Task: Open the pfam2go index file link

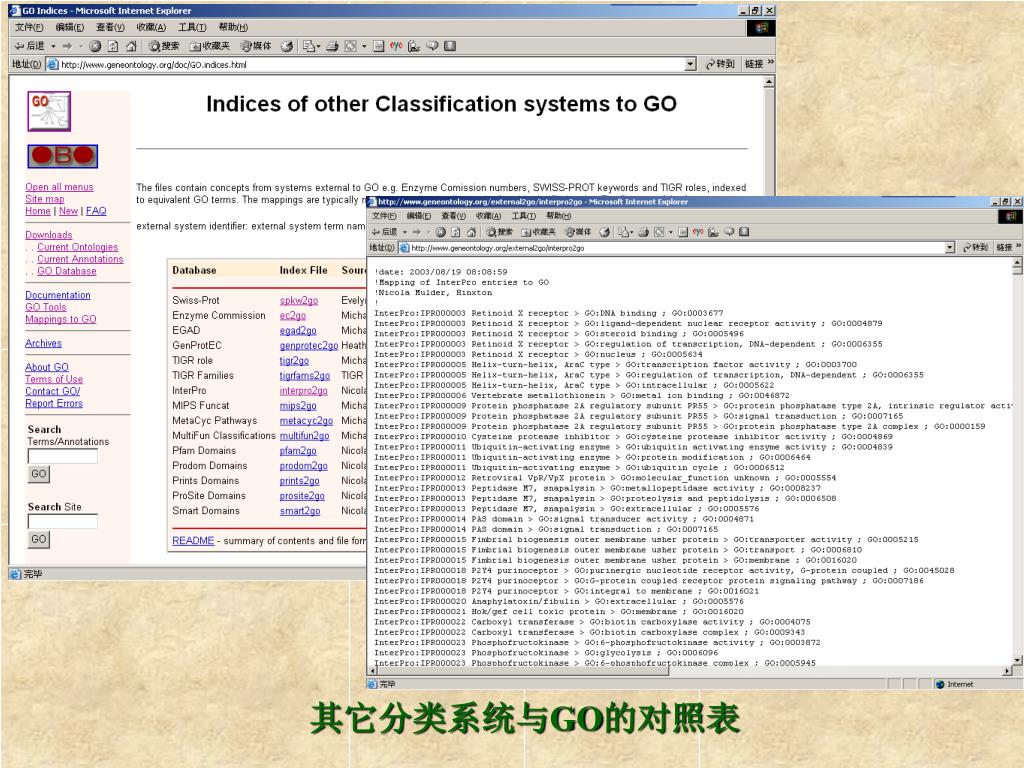Action: click(x=298, y=451)
